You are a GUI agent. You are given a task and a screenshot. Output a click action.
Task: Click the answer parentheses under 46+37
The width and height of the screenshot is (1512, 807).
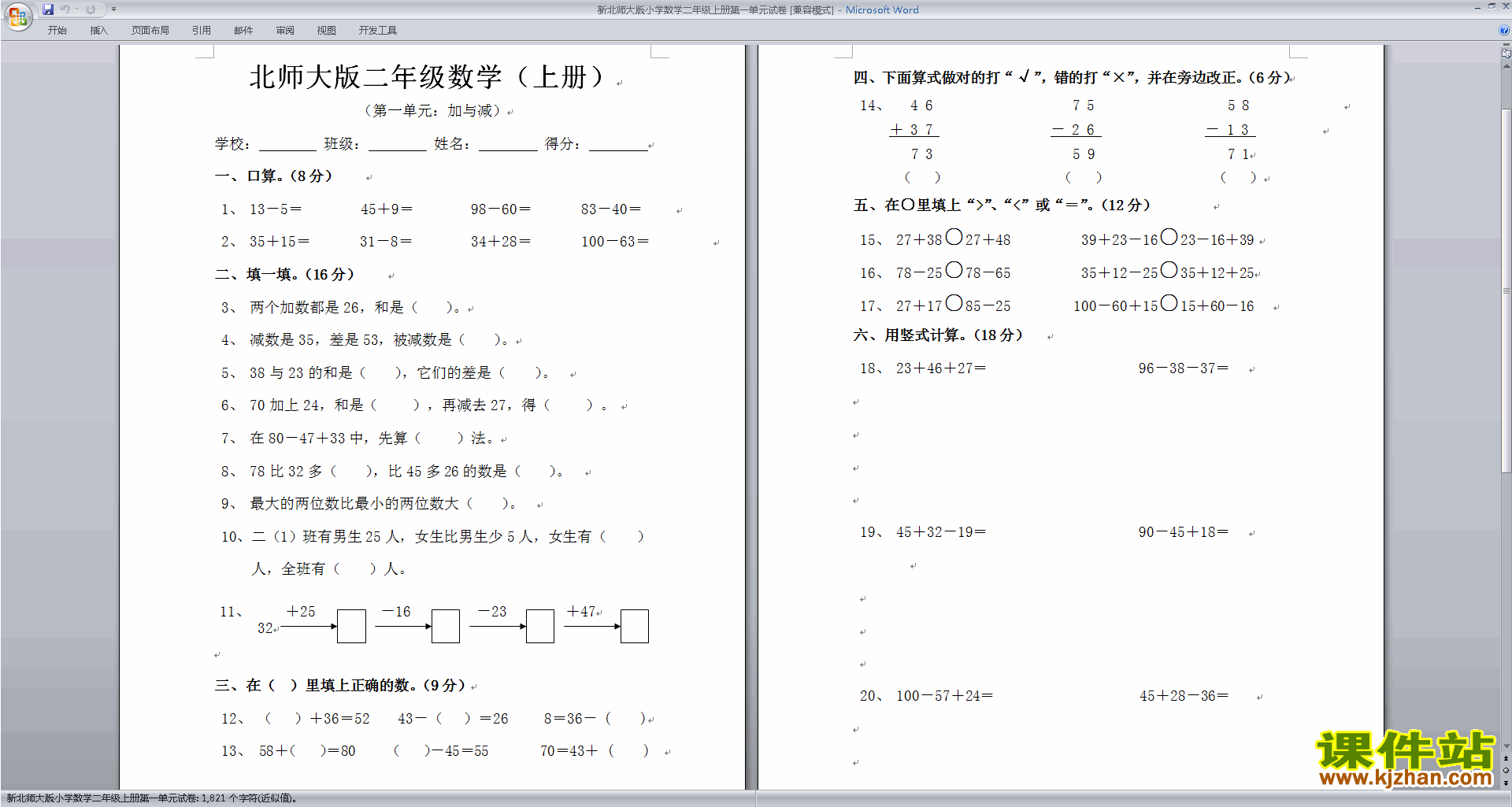point(922,178)
